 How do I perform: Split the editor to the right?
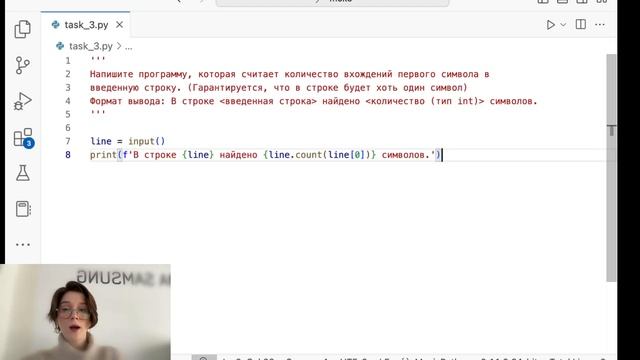(x=580, y=24)
